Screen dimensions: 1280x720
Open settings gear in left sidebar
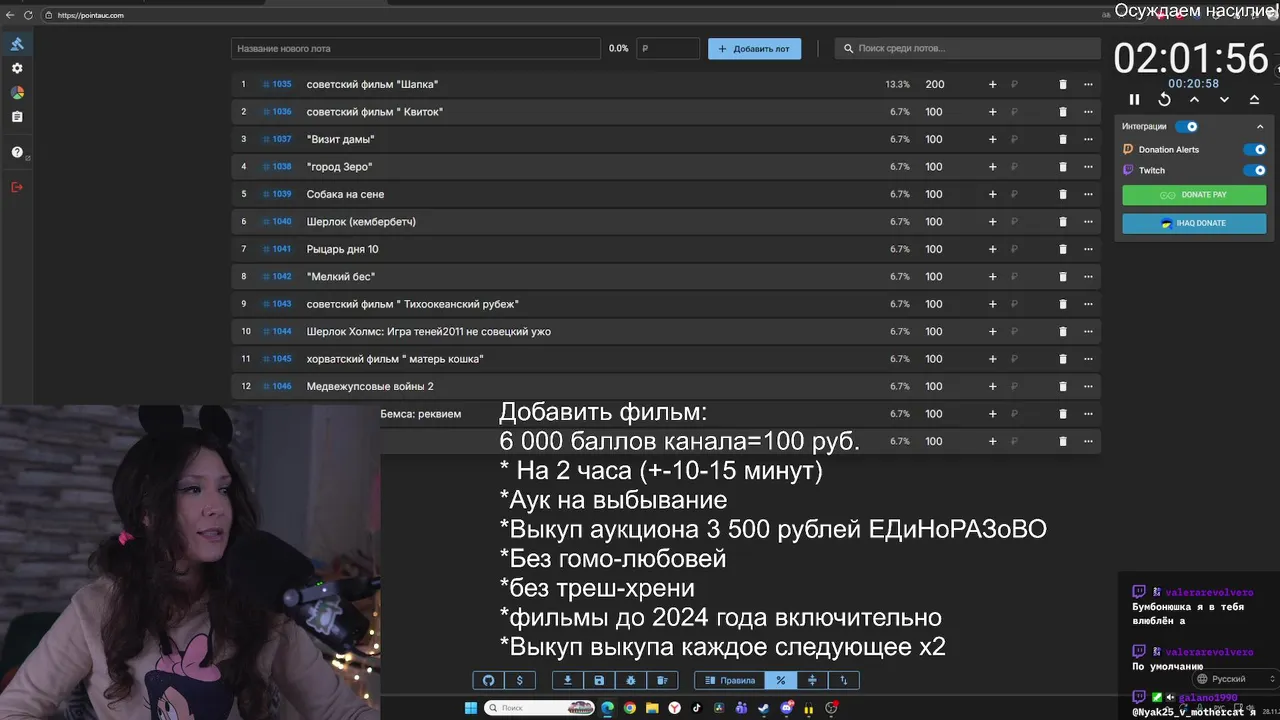point(16,68)
